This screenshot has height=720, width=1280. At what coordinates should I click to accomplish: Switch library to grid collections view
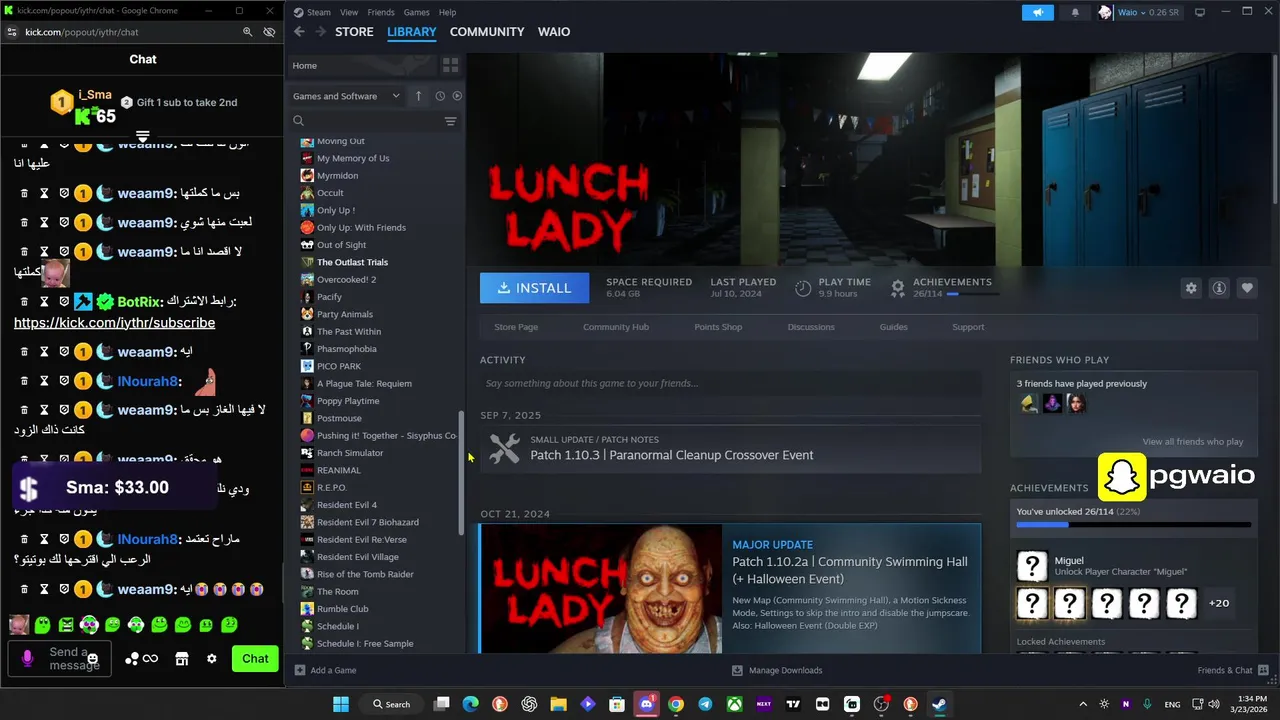tap(450, 65)
